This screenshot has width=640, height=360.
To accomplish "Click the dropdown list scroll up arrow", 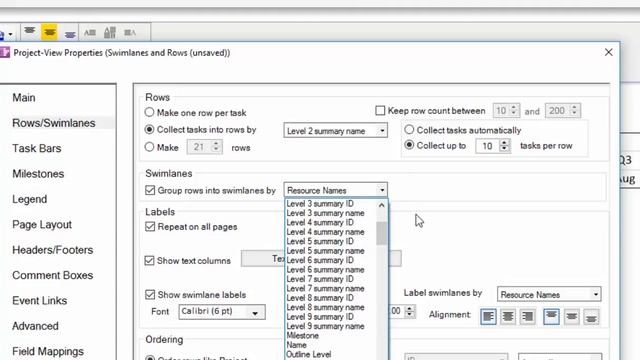I will click(382, 205).
